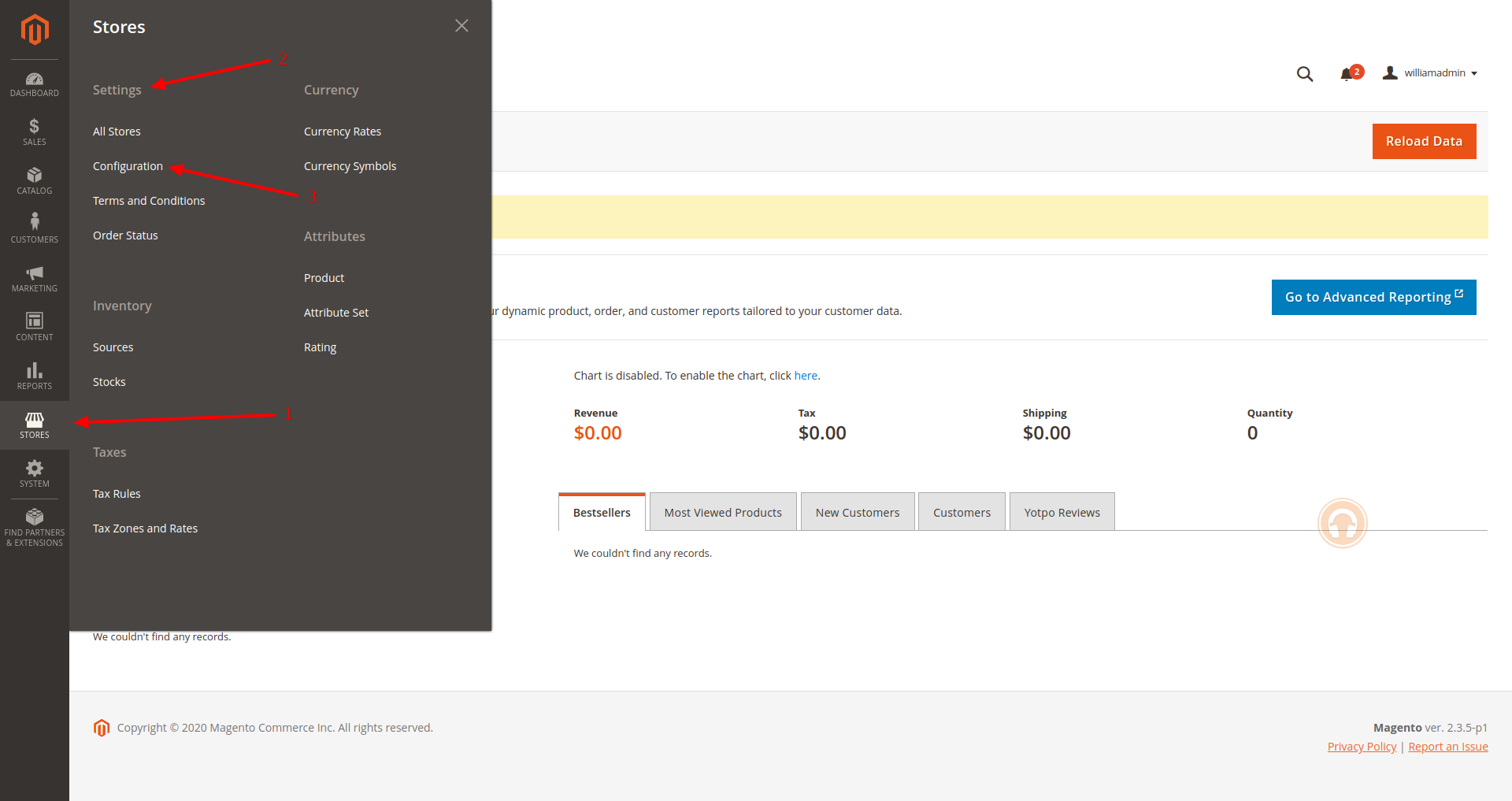Open the notifications bell with 2 alerts
Screen dimensions: 1512x801
(x=1350, y=73)
